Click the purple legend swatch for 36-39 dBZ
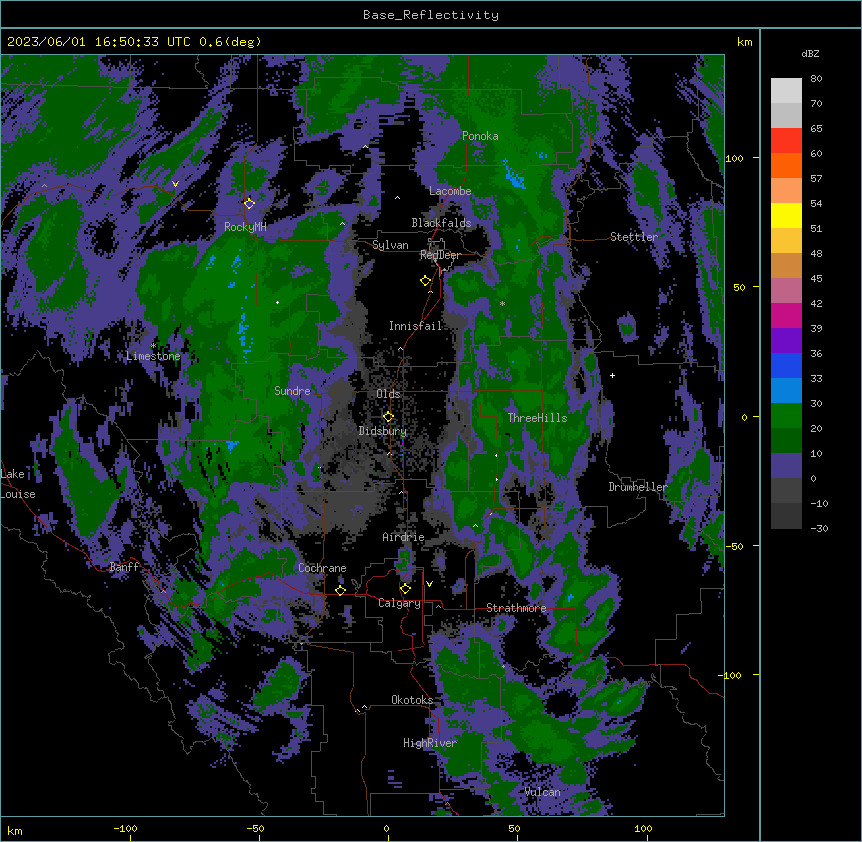The image size is (862, 842). tap(786, 341)
